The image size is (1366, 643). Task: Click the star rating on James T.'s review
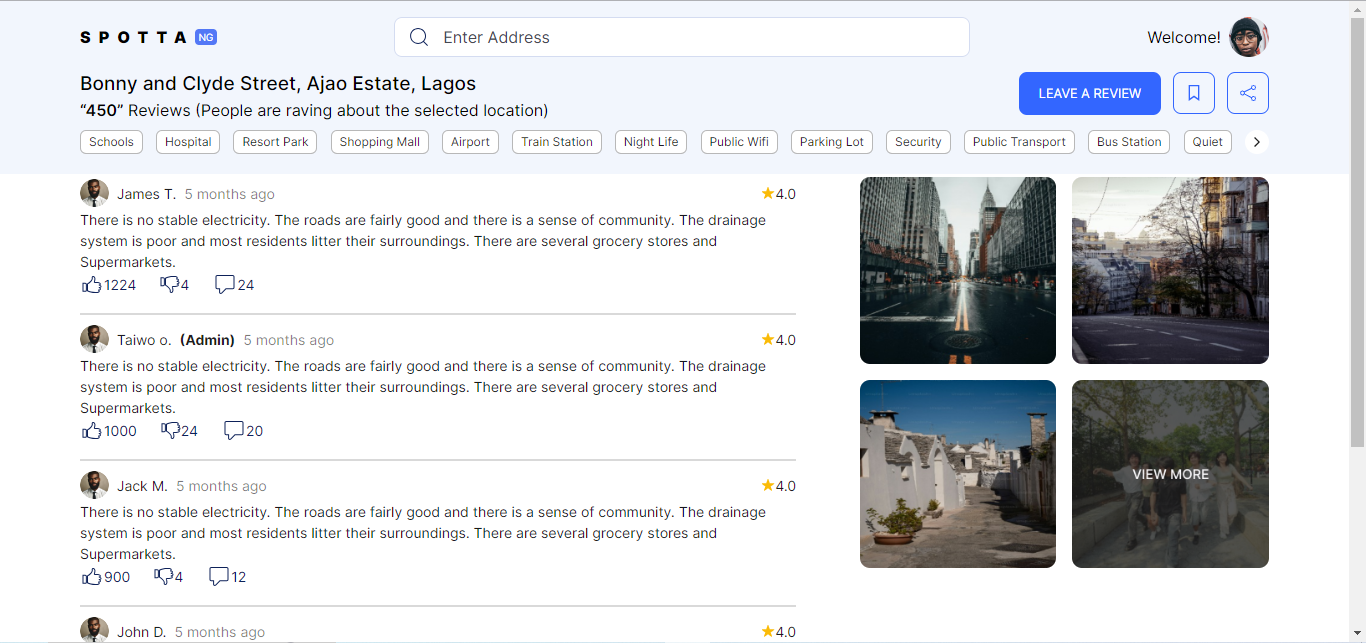(778, 194)
